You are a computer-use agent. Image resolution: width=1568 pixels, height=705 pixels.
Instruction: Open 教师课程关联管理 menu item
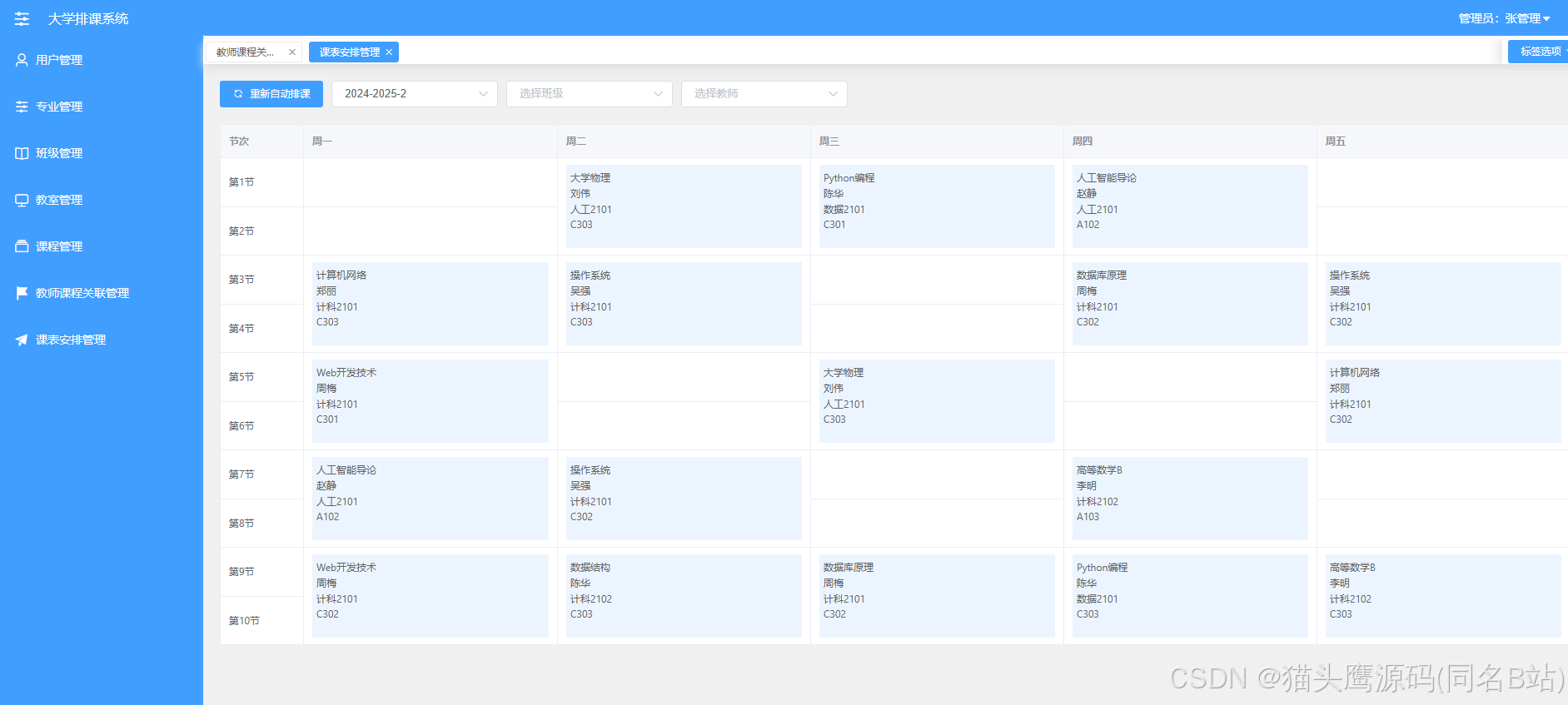click(102, 293)
